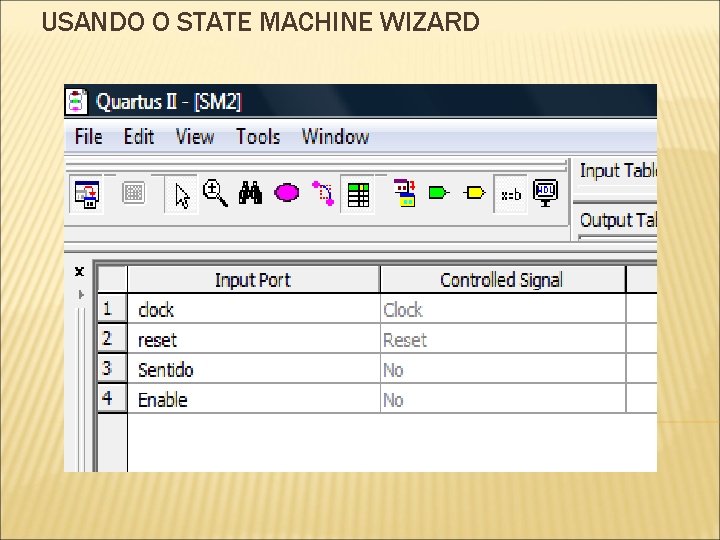Click the Controlled Signal column header

point(502,280)
